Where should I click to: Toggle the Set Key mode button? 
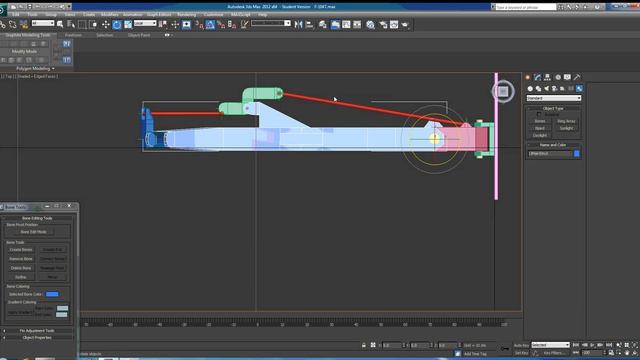point(521,353)
